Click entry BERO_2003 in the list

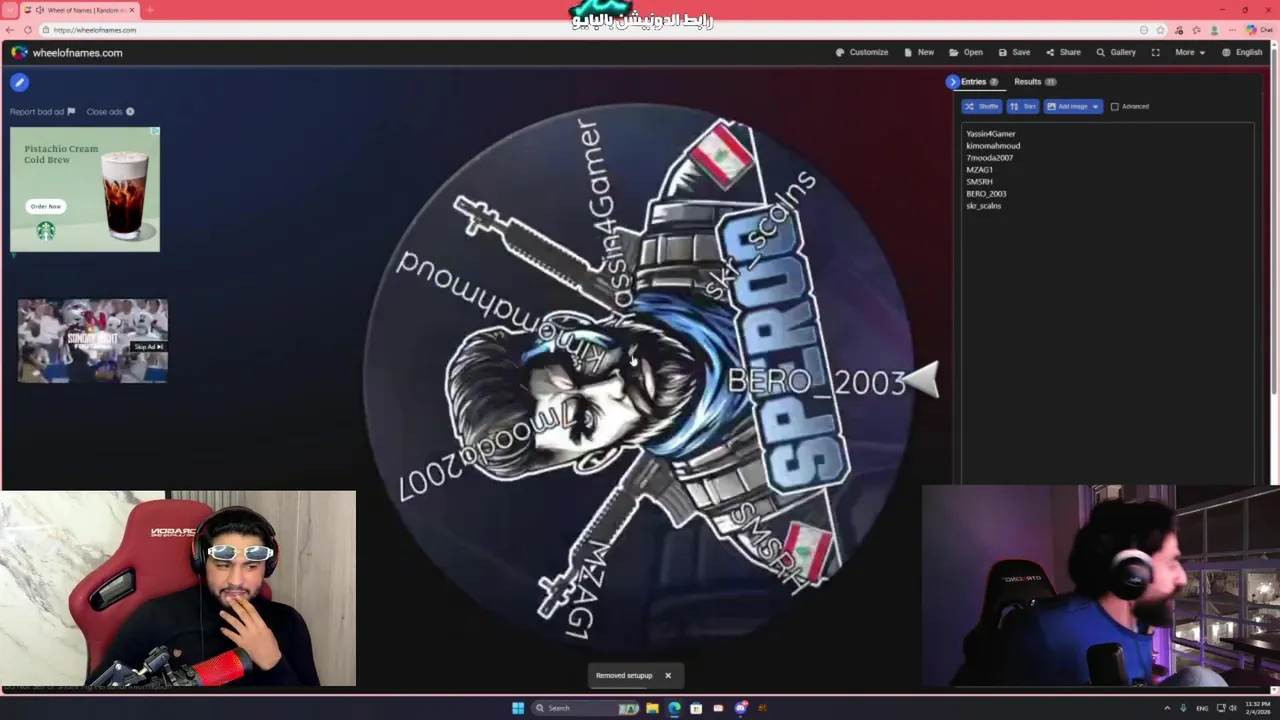coord(986,194)
